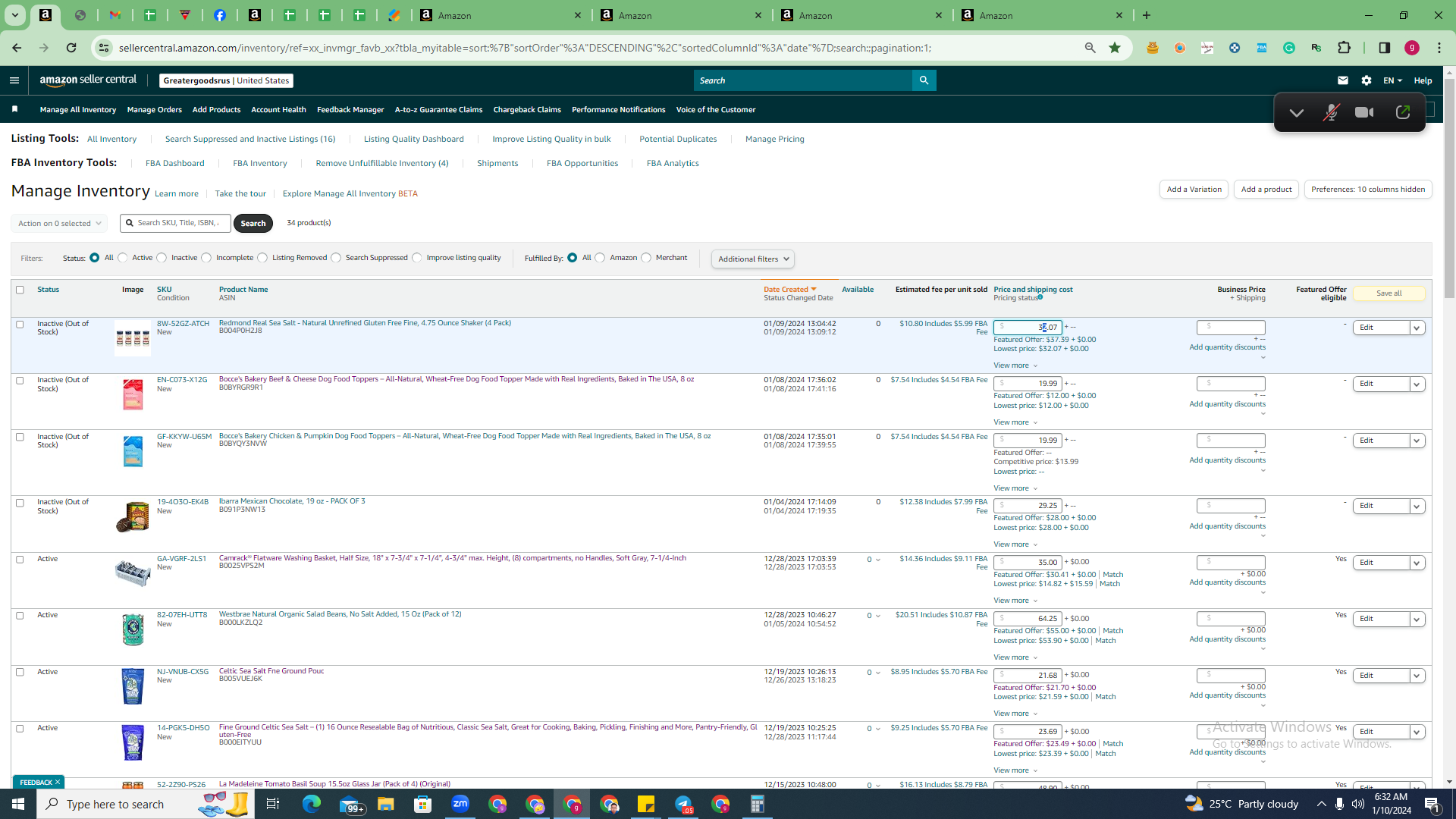Screen dimensions: 1456x819
Task: Unmute microphone in meeting overlay
Action: point(1331,113)
